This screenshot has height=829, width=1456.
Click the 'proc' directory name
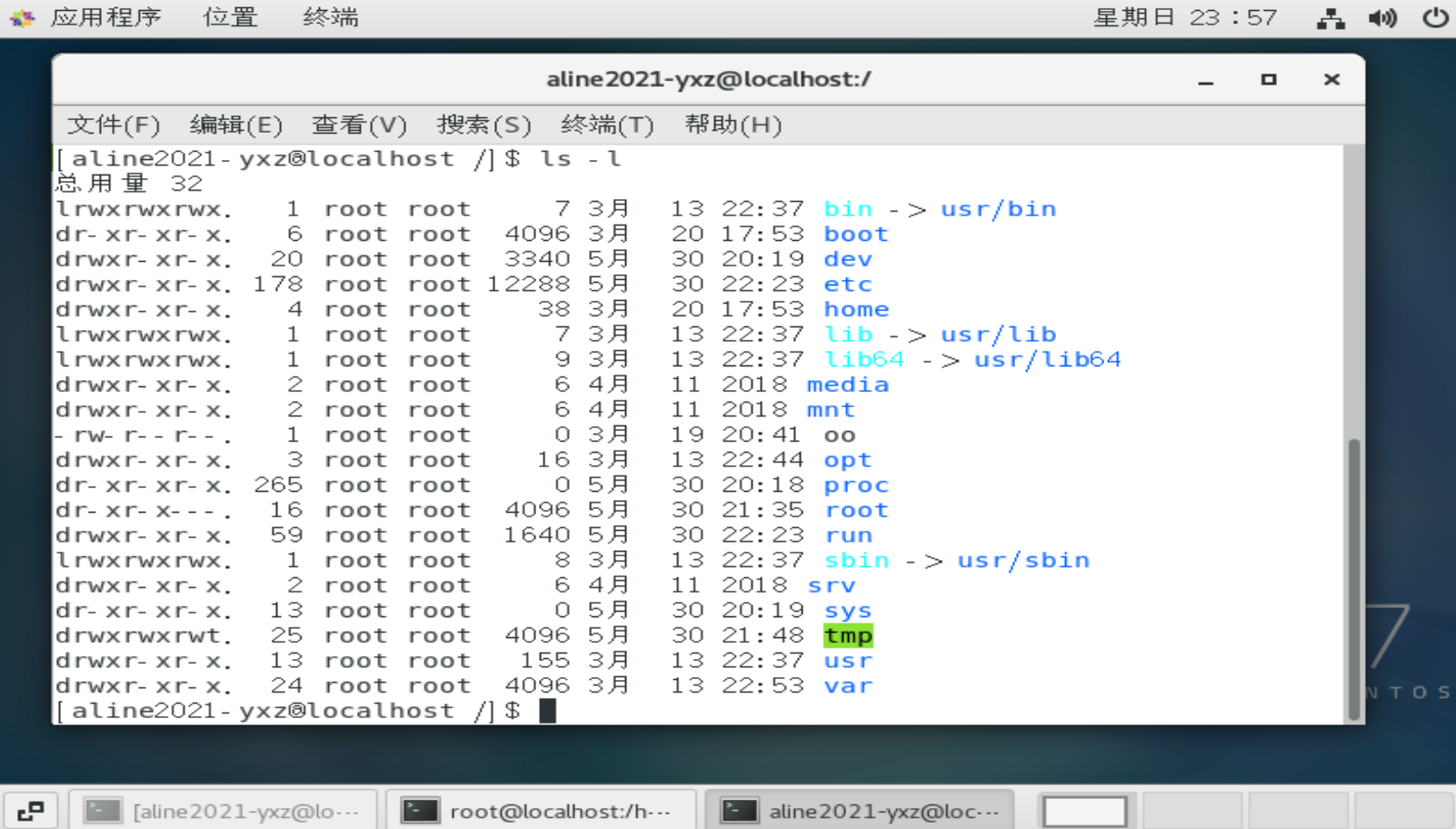(x=856, y=485)
